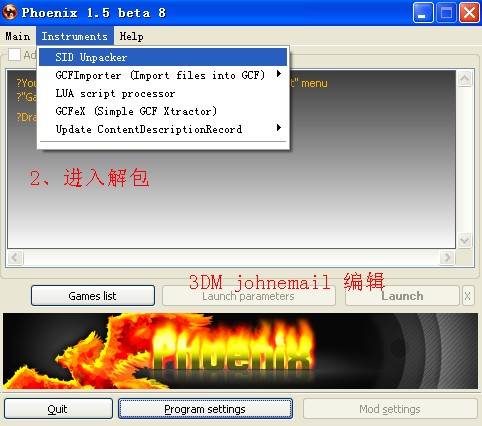
Task: Toggle the checkbox below the Main menu
Action: tap(14, 55)
